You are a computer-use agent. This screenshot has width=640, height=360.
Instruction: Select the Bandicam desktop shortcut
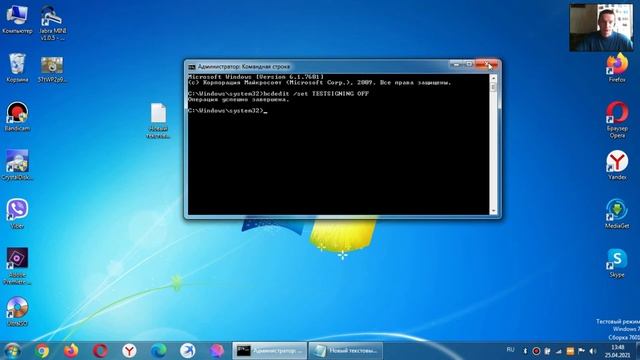coord(17,116)
